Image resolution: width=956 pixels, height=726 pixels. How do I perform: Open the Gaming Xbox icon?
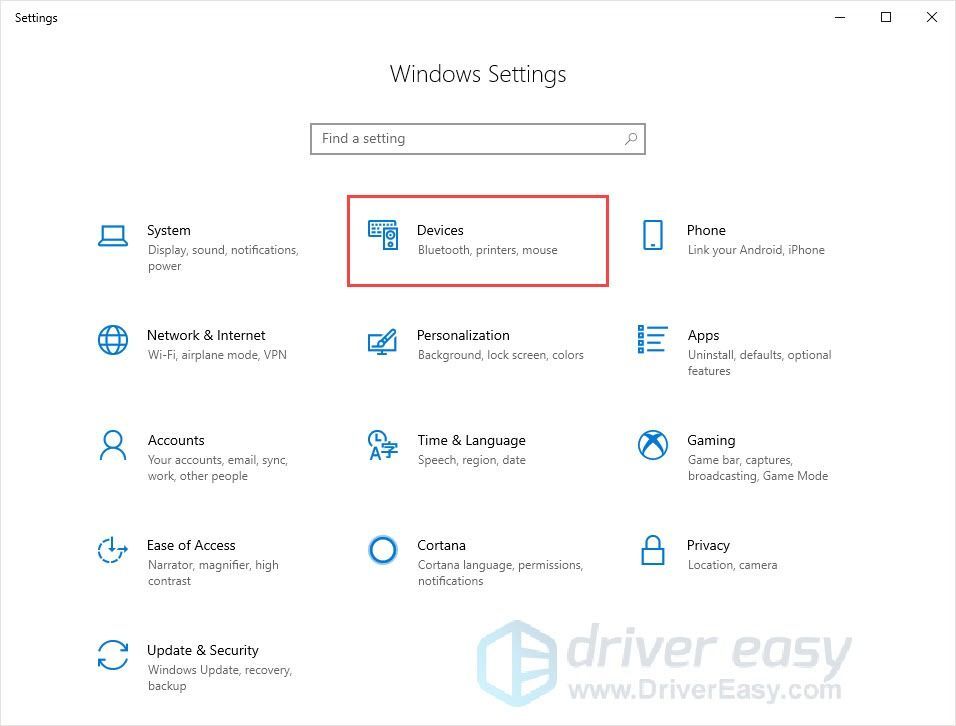coord(652,445)
